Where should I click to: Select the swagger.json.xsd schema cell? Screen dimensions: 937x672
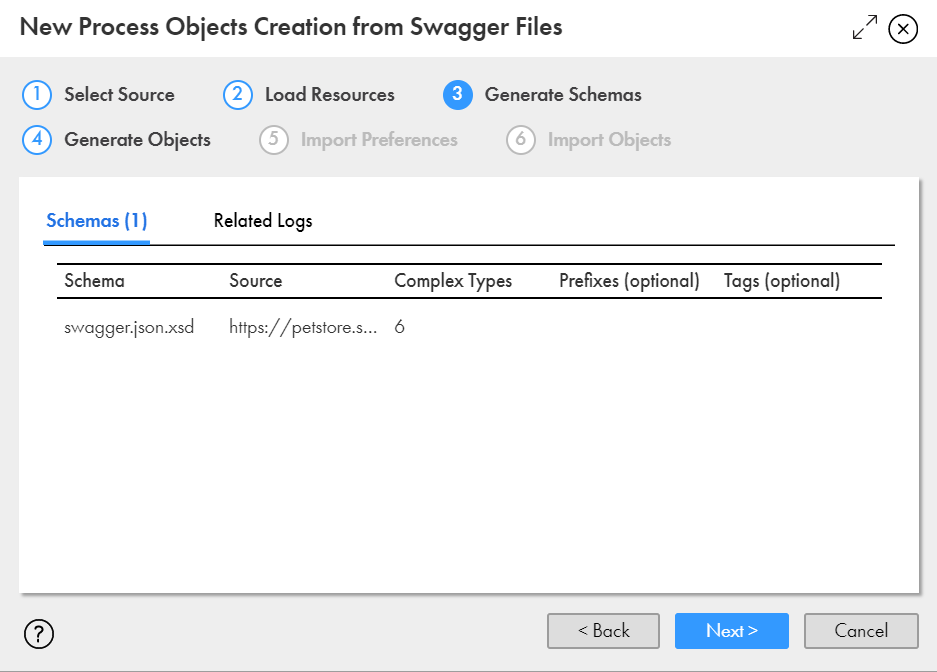(129, 327)
